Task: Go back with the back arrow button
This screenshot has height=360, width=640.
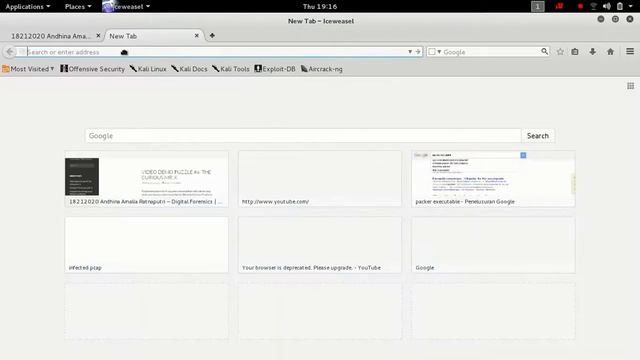Action: [10, 52]
